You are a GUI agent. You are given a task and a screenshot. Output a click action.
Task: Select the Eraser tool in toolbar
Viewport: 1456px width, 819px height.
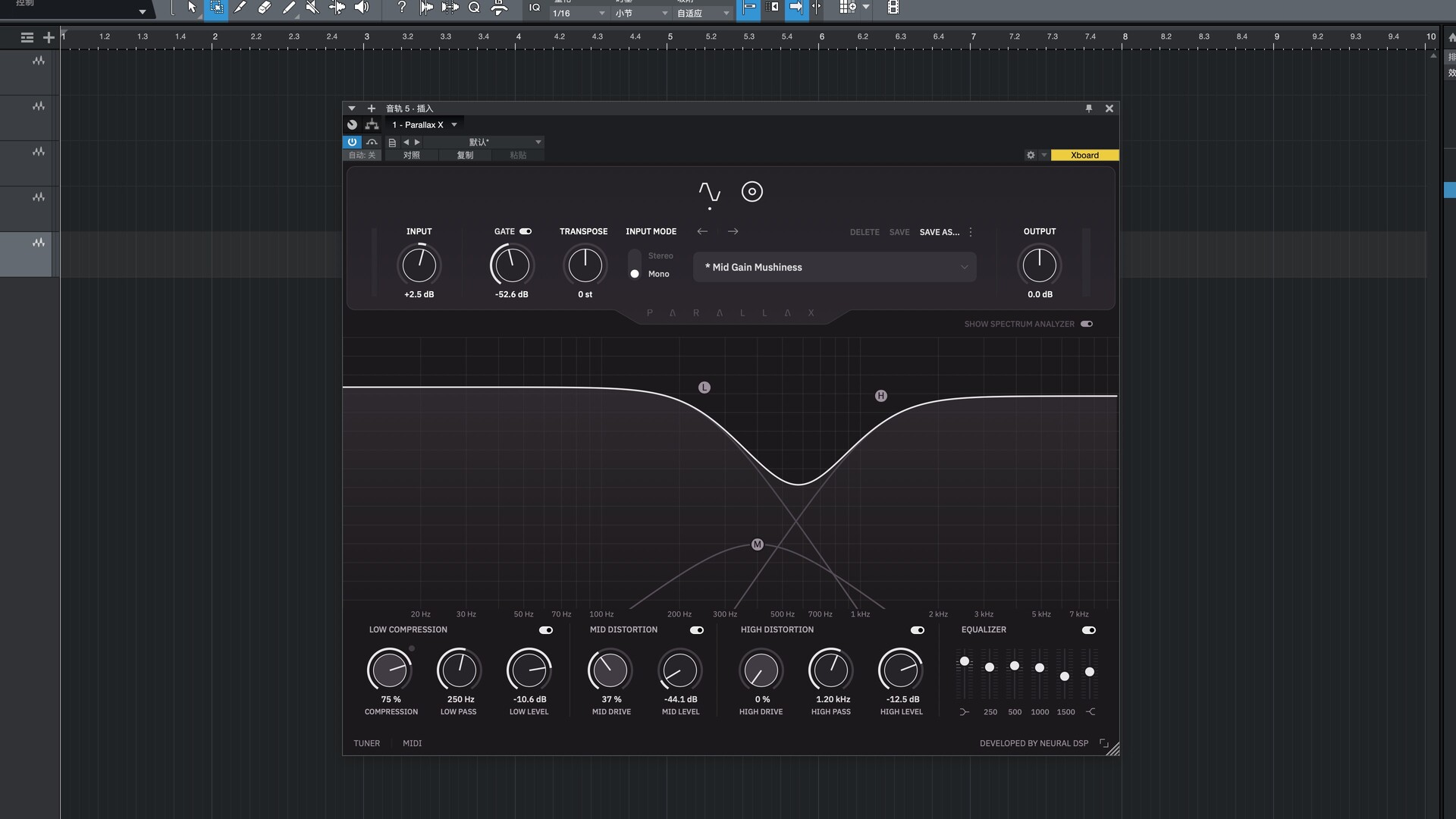click(264, 8)
